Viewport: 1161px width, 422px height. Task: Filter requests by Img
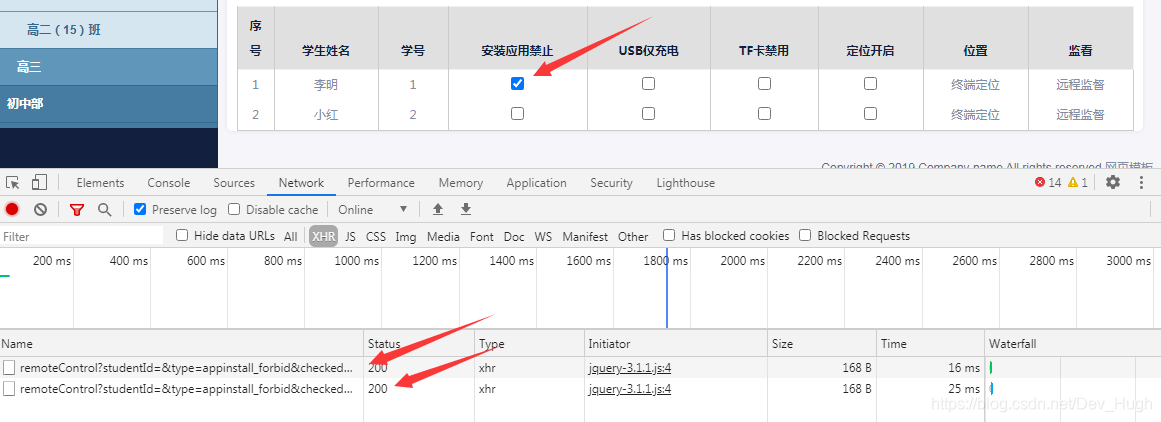click(406, 237)
